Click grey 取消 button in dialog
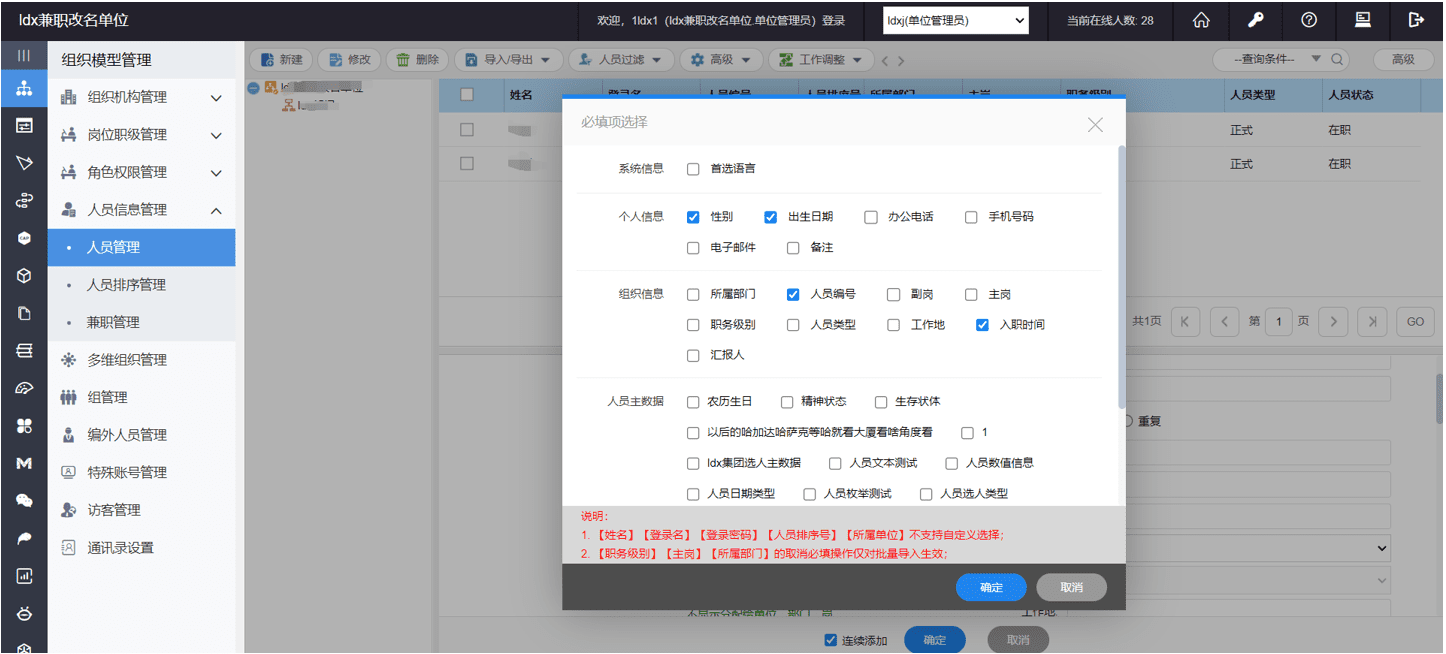 pos(1071,587)
